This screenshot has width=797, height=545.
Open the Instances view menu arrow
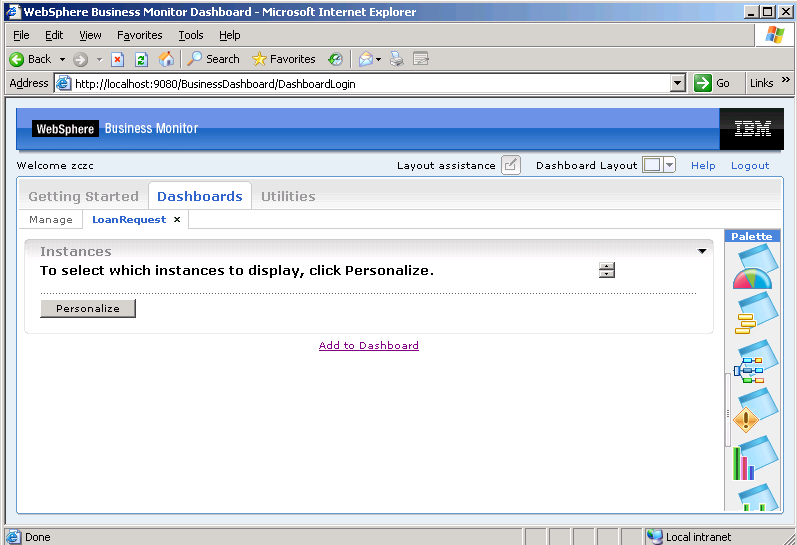click(x=702, y=251)
